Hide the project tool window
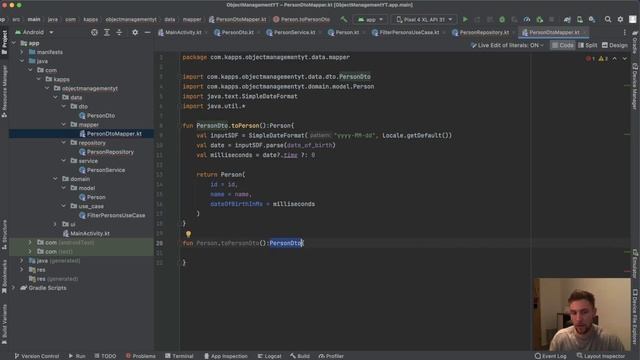The height and width of the screenshot is (360, 640). pyautogui.click(x=147, y=32)
